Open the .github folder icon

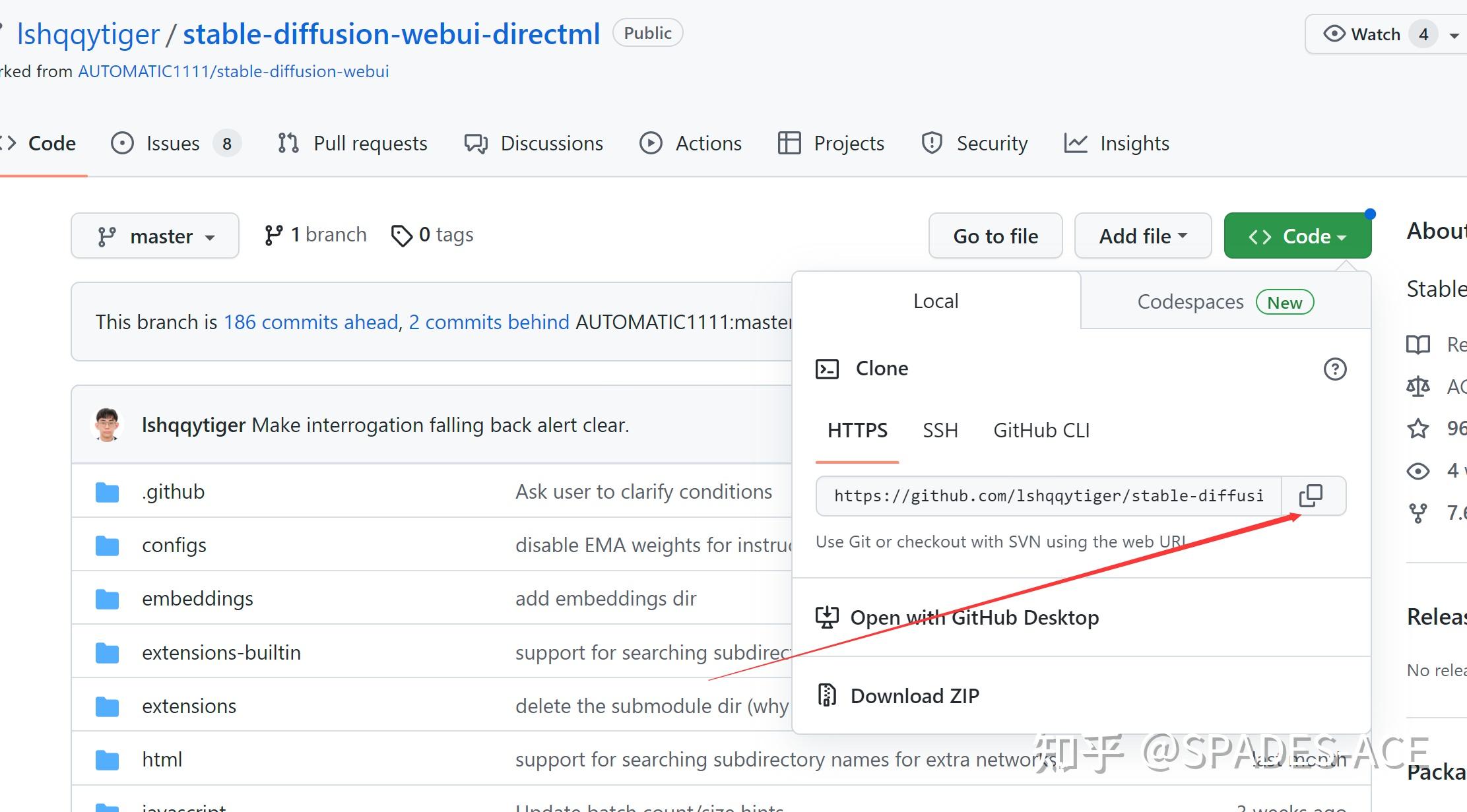click(x=106, y=491)
